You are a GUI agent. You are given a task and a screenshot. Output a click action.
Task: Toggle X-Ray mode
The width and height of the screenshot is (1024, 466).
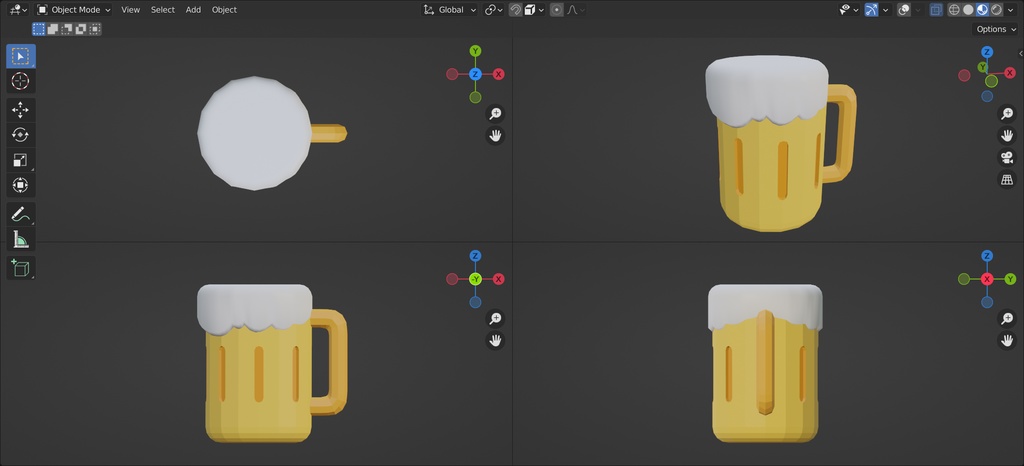pyautogui.click(x=936, y=10)
